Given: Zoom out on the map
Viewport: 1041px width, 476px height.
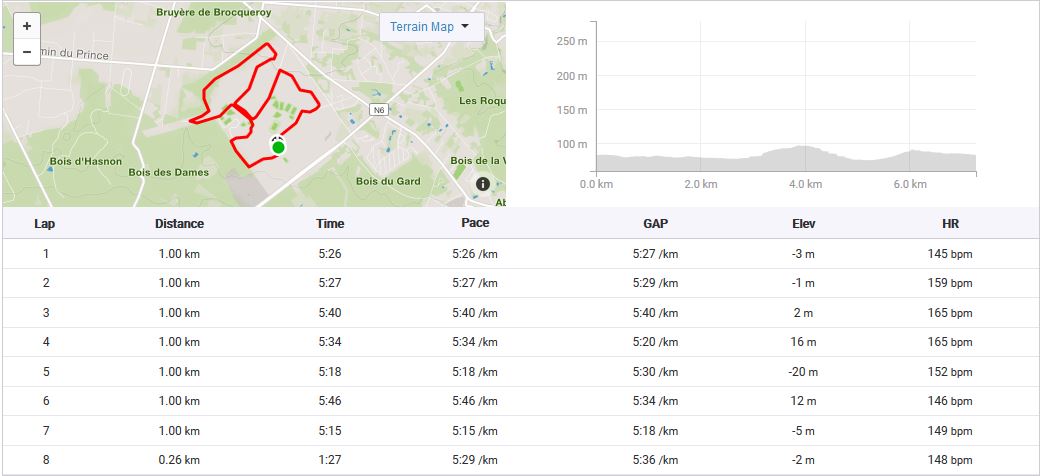Looking at the screenshot, I should pos(26,52).
